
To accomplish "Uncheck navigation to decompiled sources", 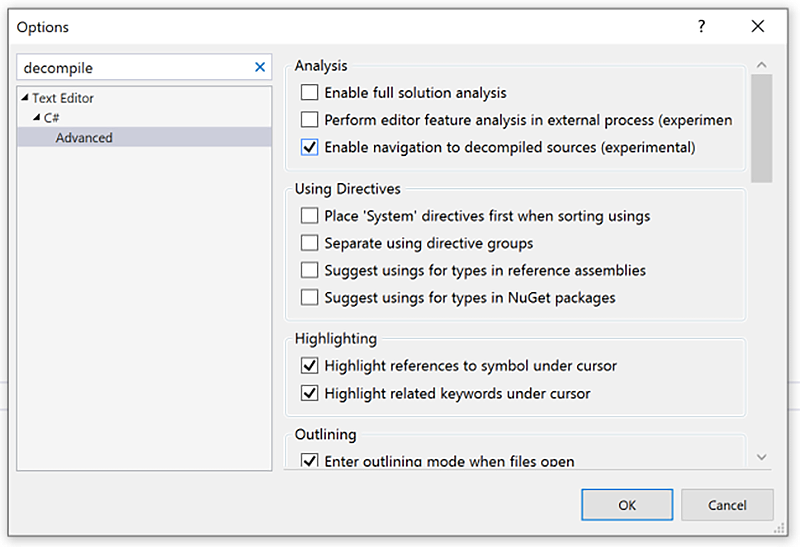I will [310, 147].
